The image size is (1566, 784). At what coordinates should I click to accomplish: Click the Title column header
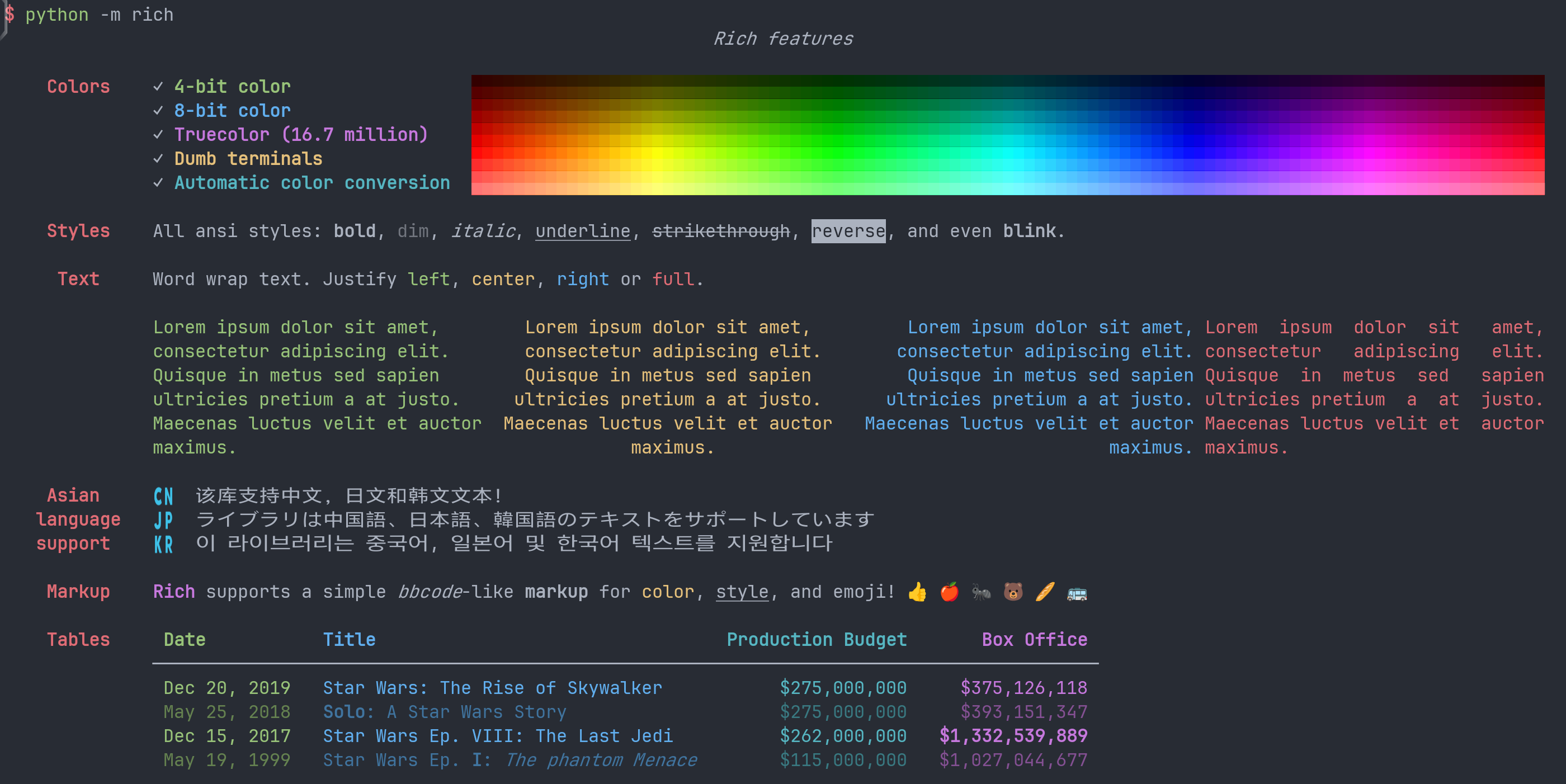[349, 639]
